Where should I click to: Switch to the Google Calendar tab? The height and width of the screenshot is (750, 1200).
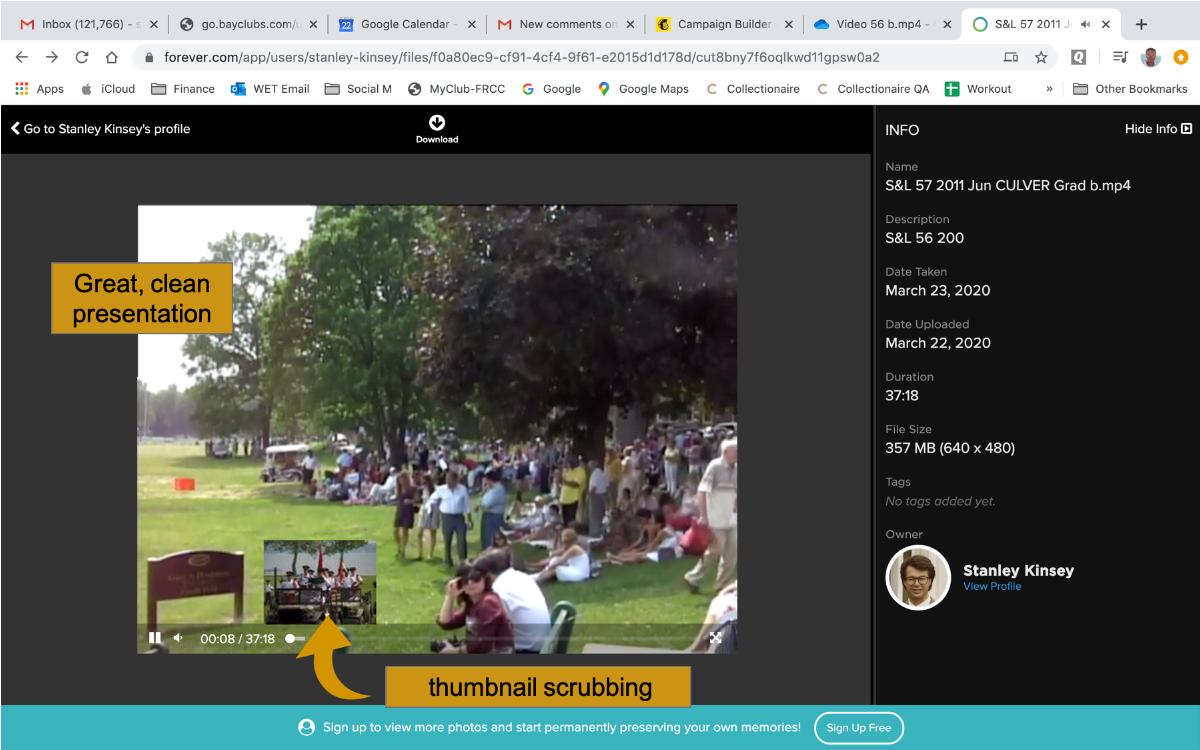pyautogui.click(x=405, y=24)
